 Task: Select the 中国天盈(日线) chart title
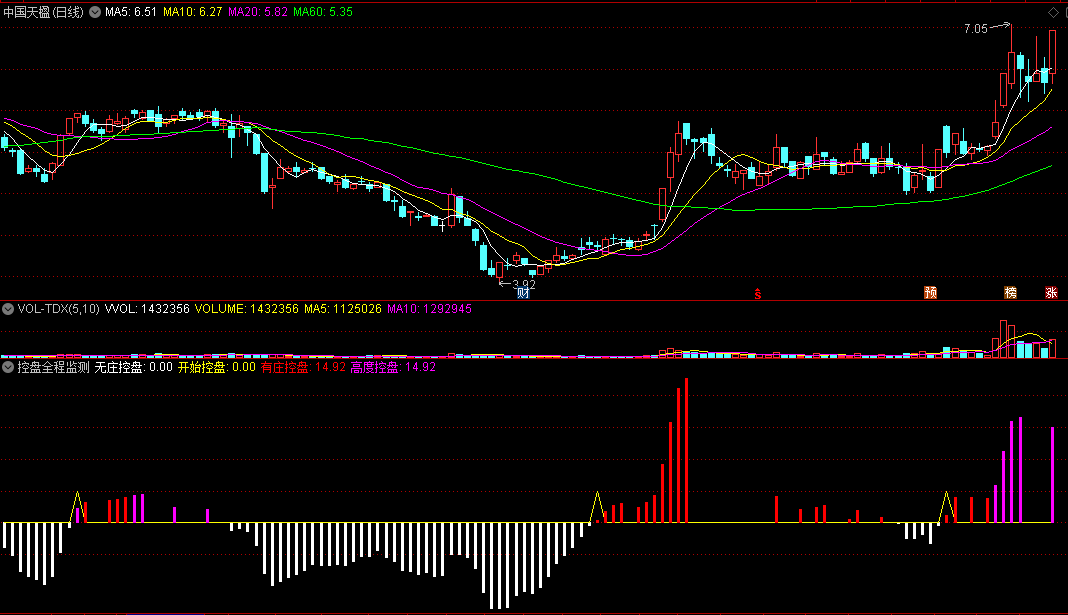(x=44, y=12)
